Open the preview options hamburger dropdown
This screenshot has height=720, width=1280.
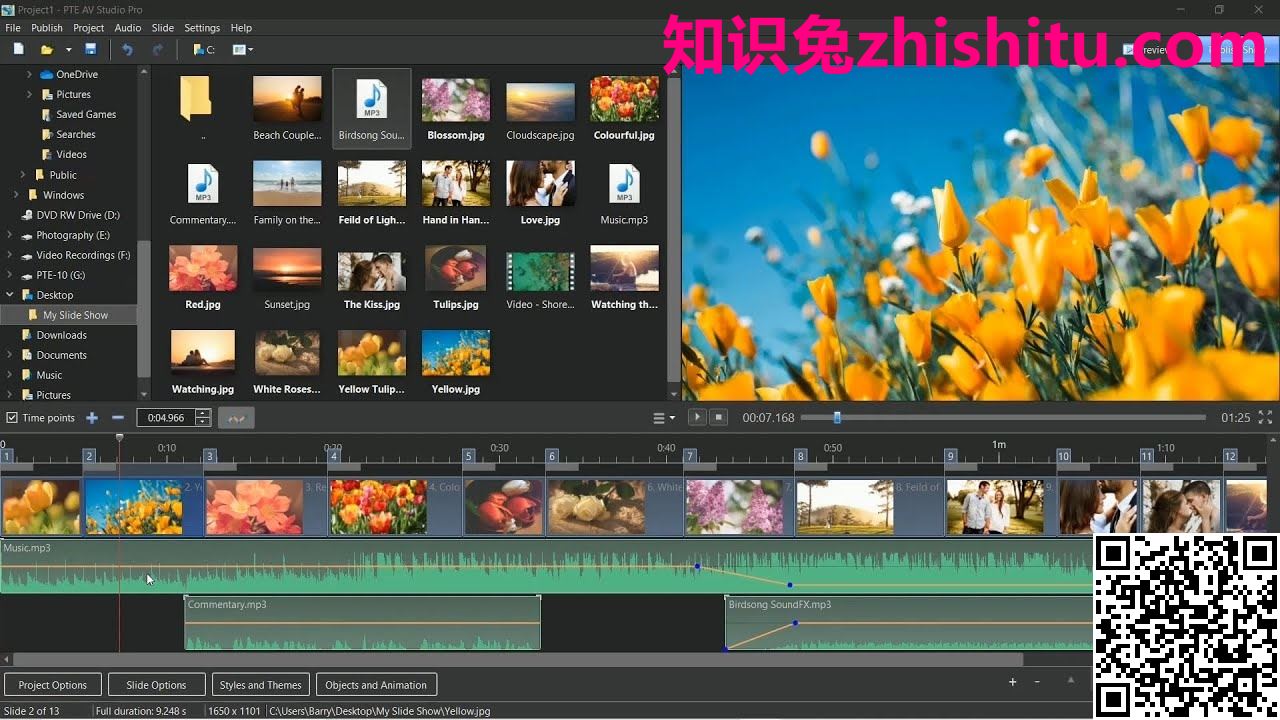point(664,418)
